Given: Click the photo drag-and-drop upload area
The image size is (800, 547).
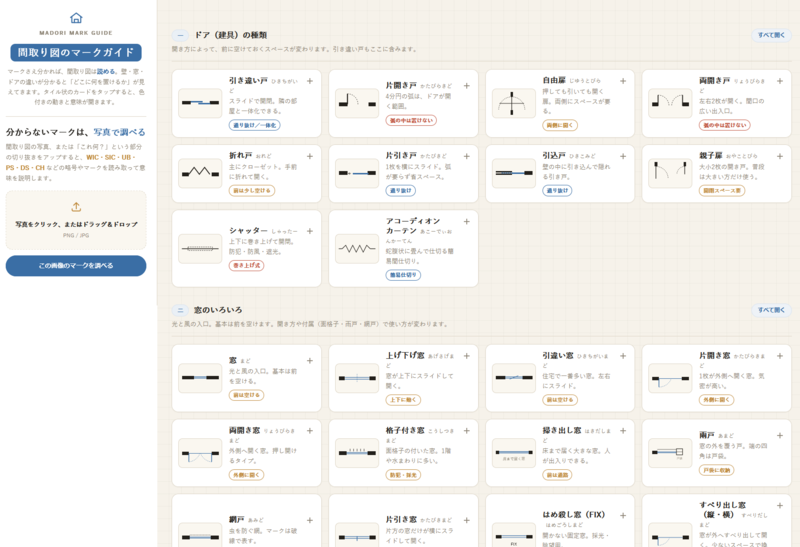Looking at the screenshot, I should pos(76,220).
